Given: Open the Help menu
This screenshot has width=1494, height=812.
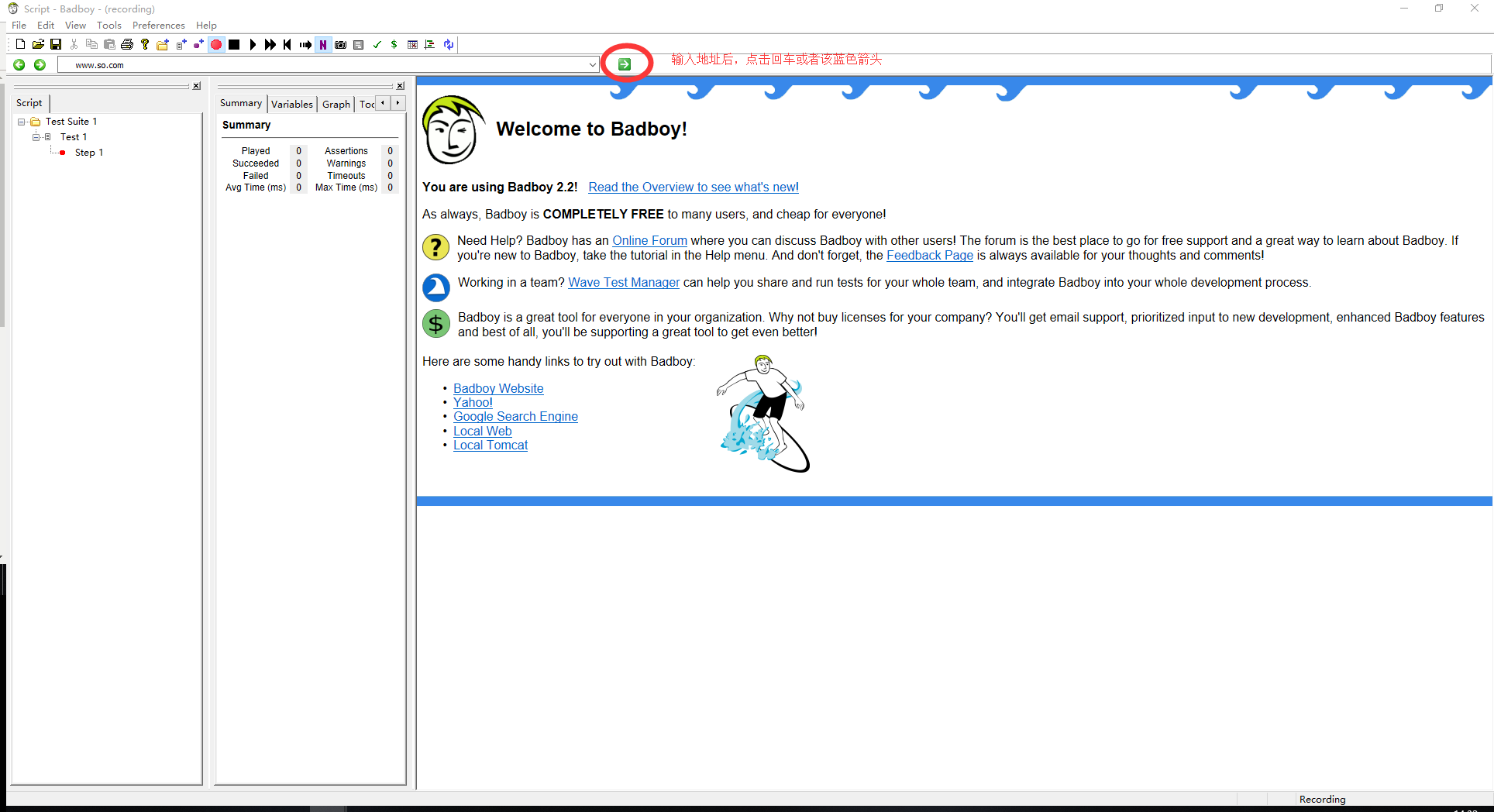Looking at the screenshot, I should pos(206,25).
